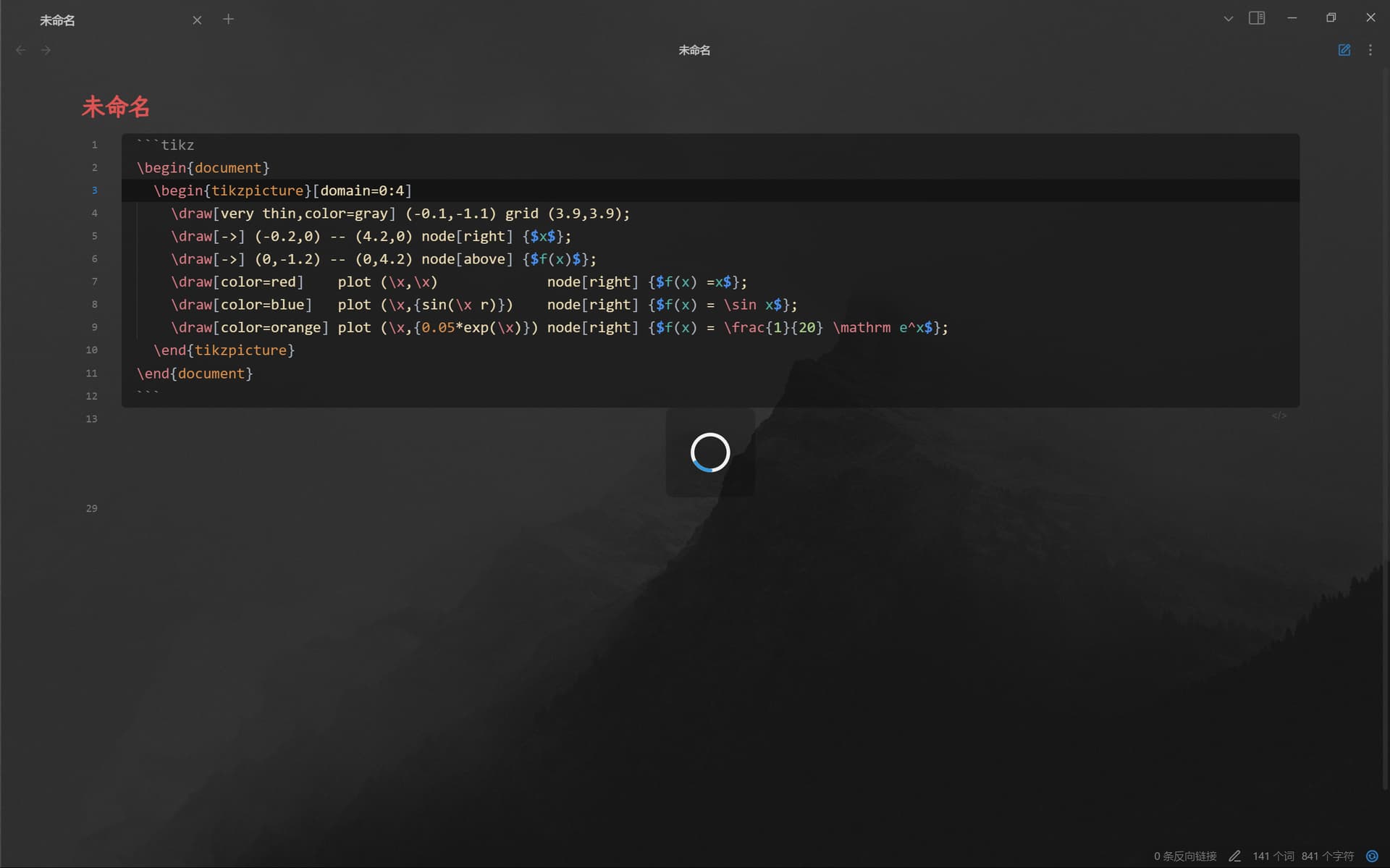
Task: Click the code block edit </> icon
Action: point(1279,416)
